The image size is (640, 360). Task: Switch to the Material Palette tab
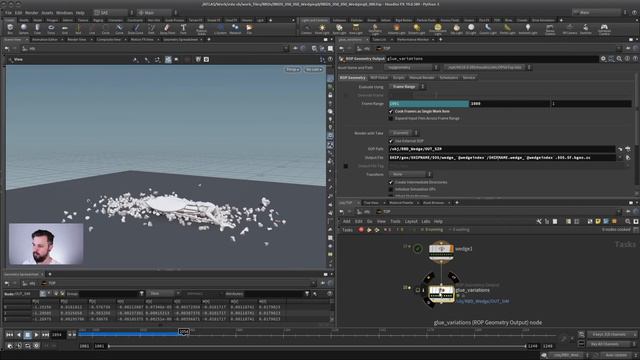(x=401, y=202)
